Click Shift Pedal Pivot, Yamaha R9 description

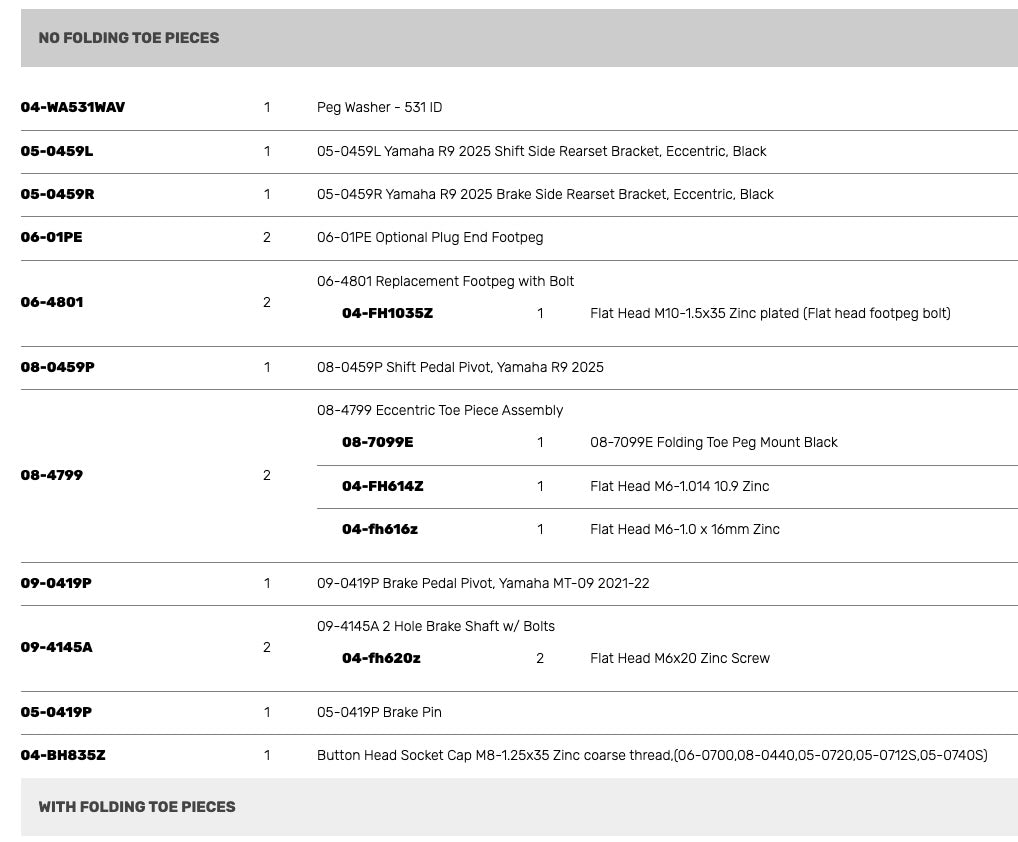tap(460, 367)
